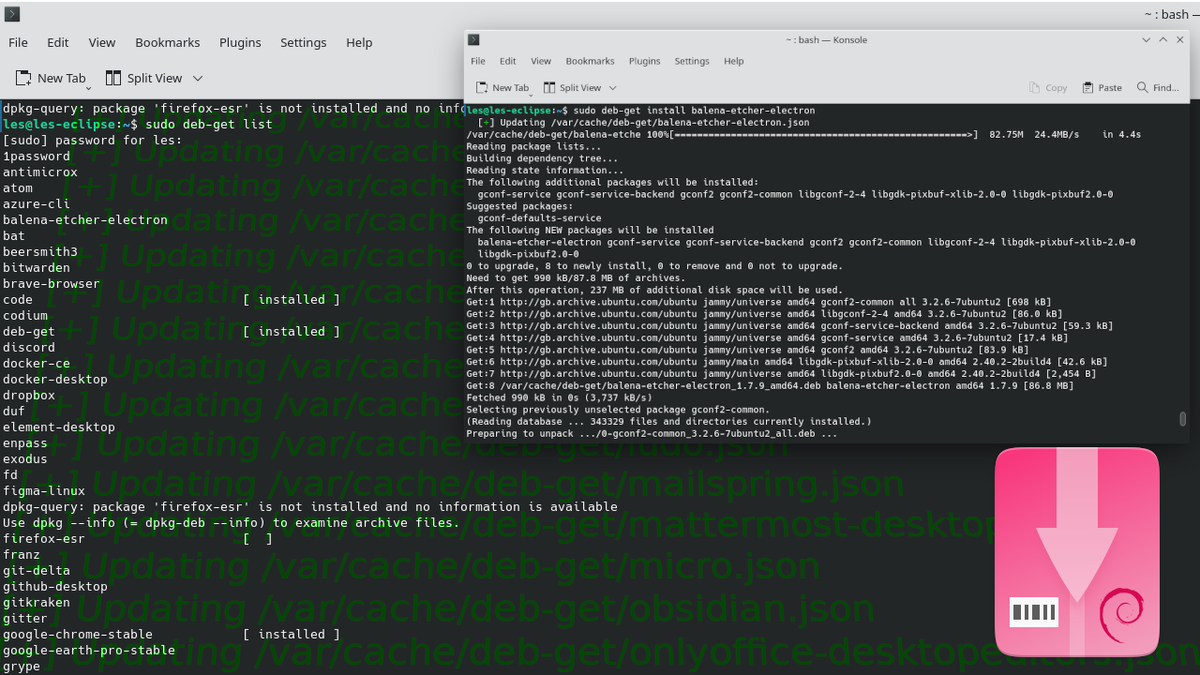Open the Settings menu in the back window
Image resolution: width=1200 pixels, height=675 pixels.
[x=303, y=42]
